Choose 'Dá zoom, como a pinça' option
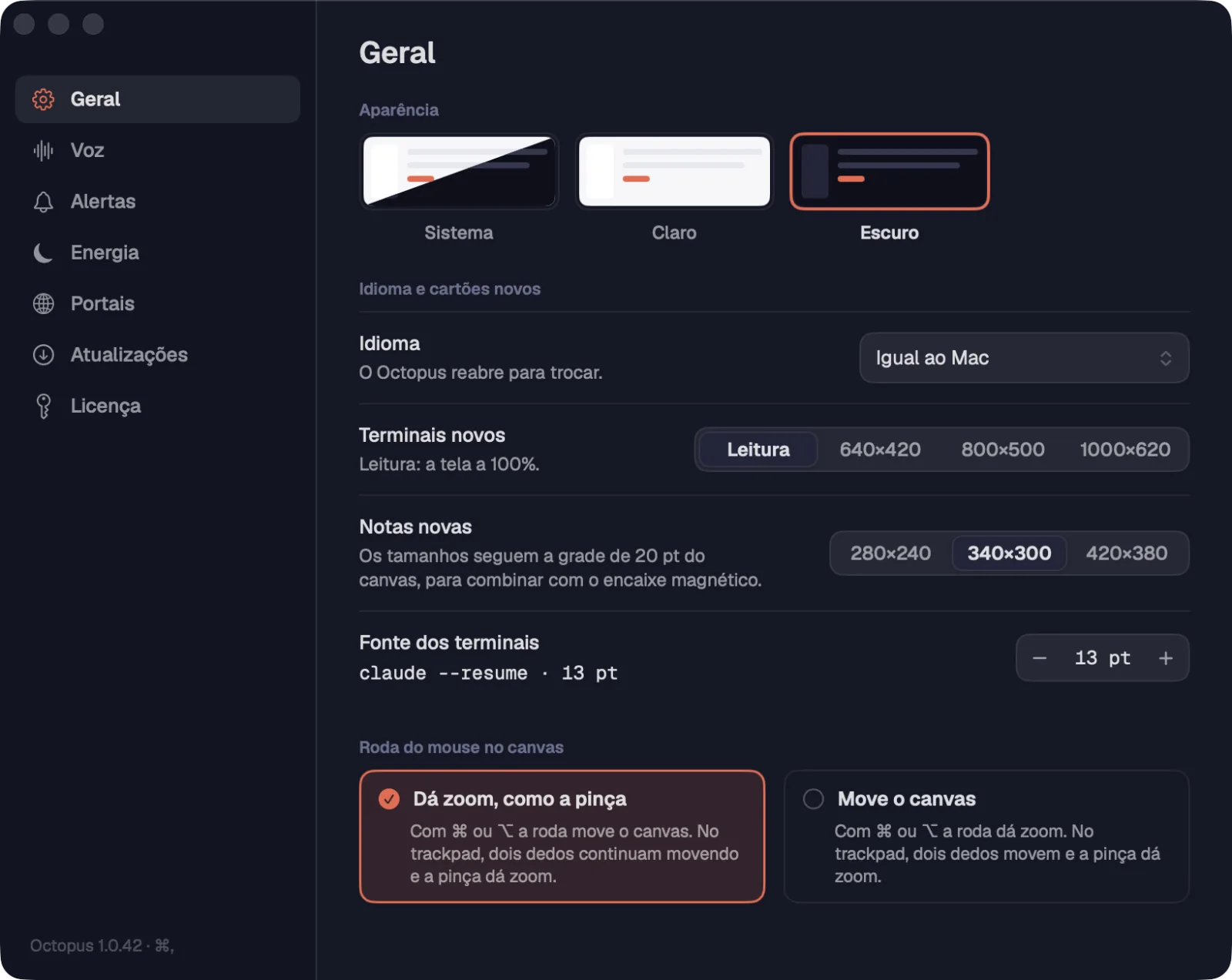This screenshot has width=1232, height=980. tap(562, 836)
